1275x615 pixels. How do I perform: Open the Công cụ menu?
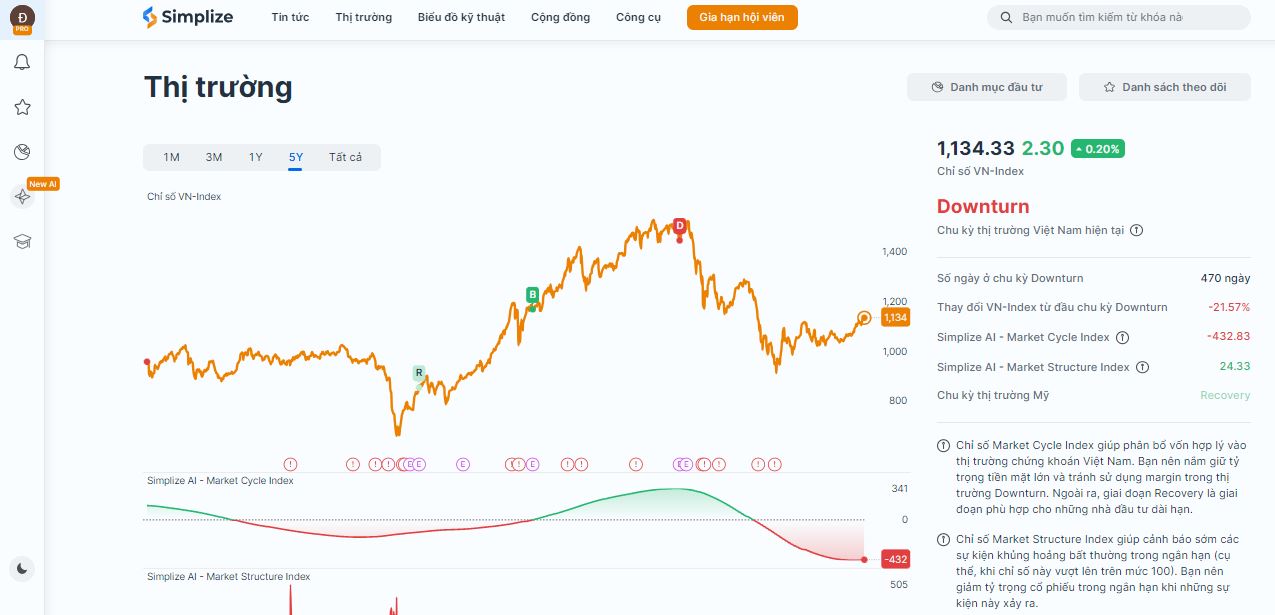[638, 17]
